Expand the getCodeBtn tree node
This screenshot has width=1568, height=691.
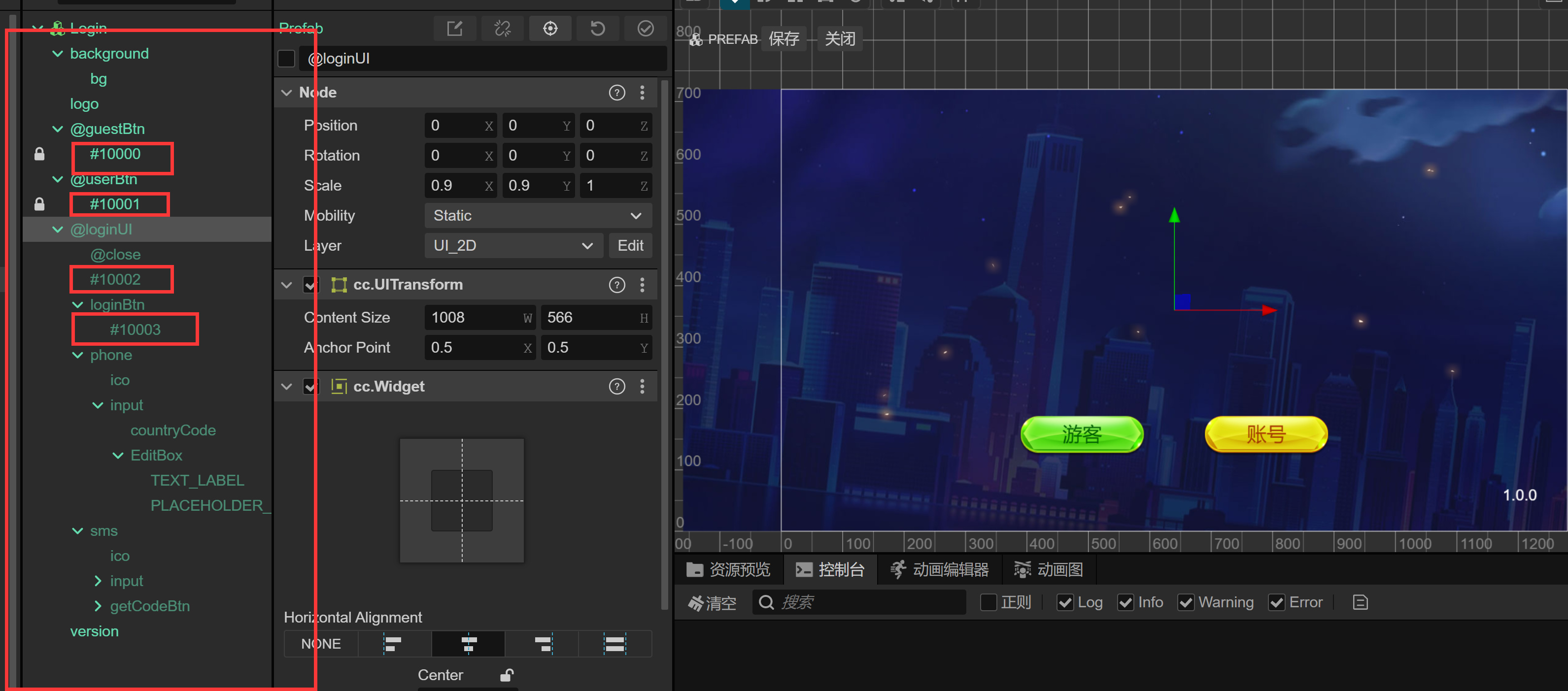pyautogui.click(x=98, y=606)
